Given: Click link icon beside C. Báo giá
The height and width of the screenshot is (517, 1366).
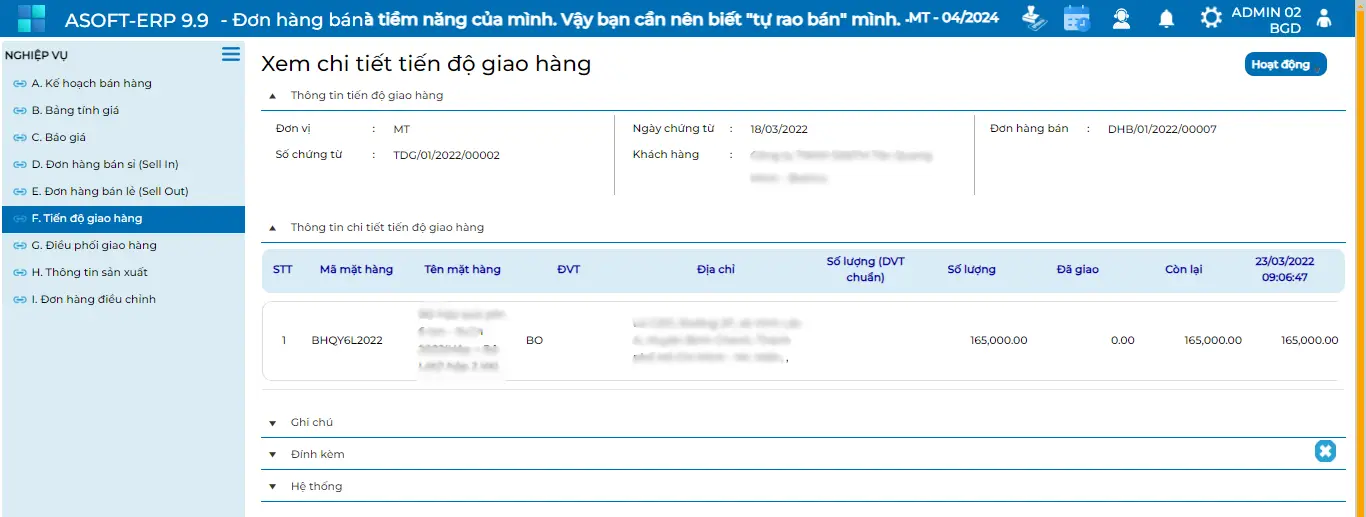Looking at the screenshot, I should point(19,138).
